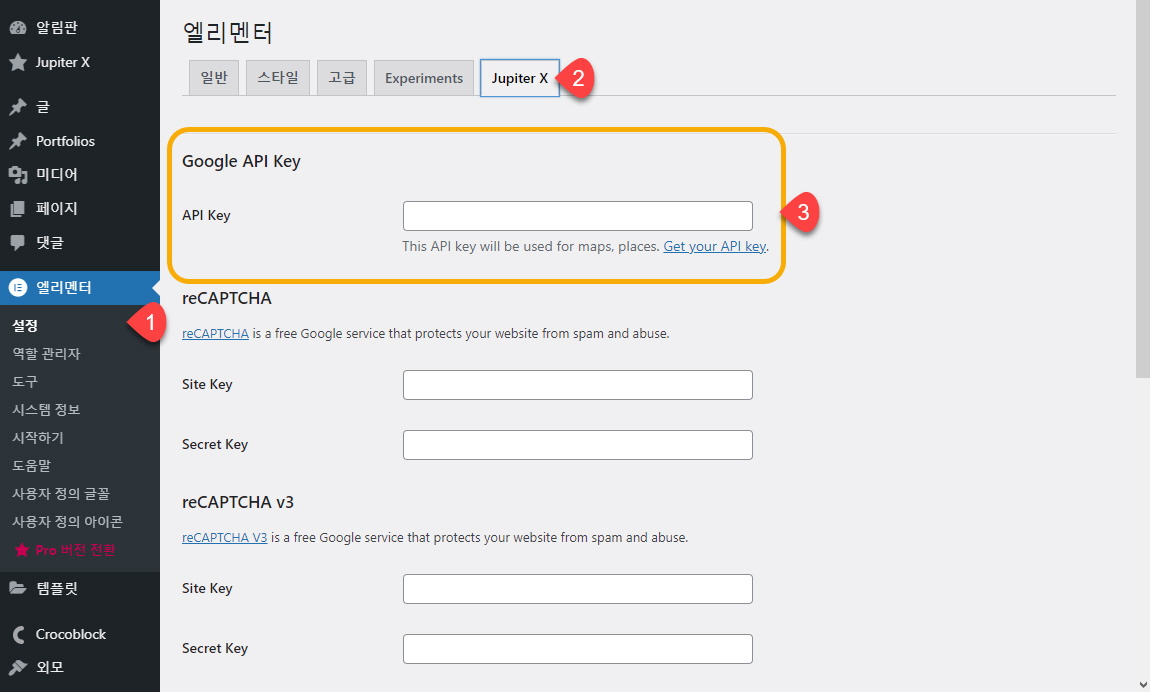This screenshot has height=692, width=1150.
Task: Open 사용자 정의 글꼴 submenu entry
Action: 61,493
